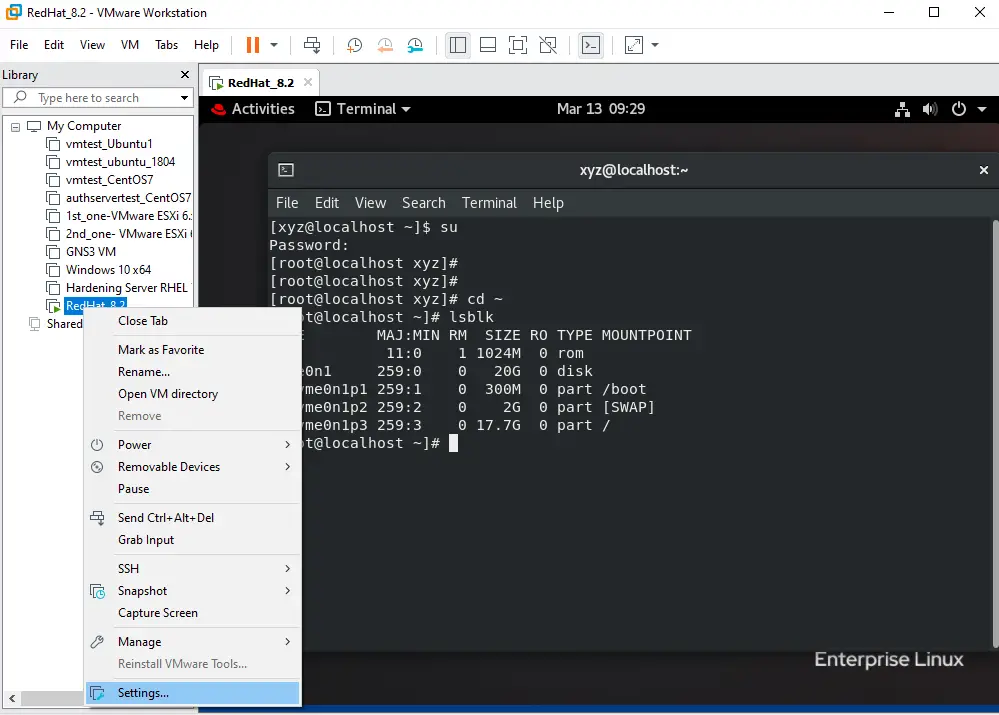This screenshot has height=715, width=999.
Task: Choose Send Ctrl+Alt+Del in context menu
Action: point(192,518)
